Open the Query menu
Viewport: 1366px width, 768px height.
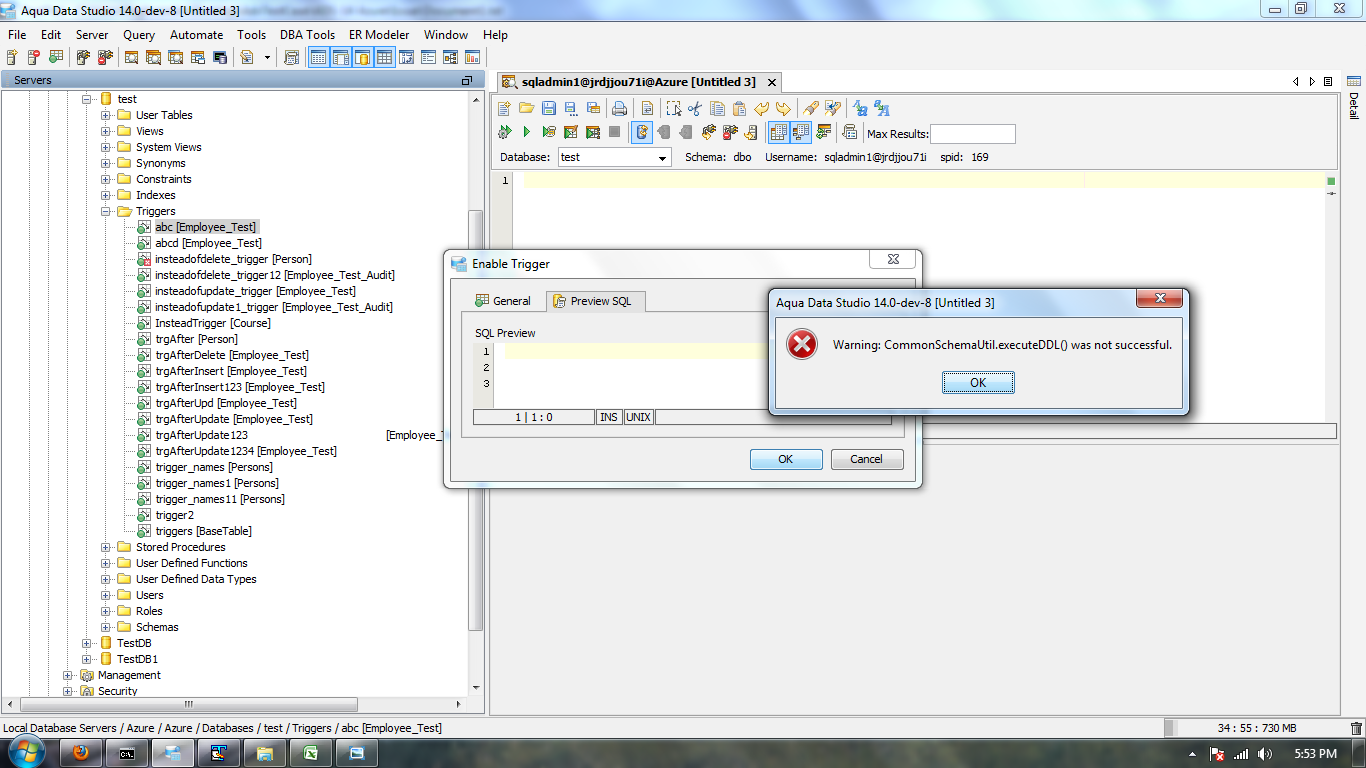tap(139, 34)
